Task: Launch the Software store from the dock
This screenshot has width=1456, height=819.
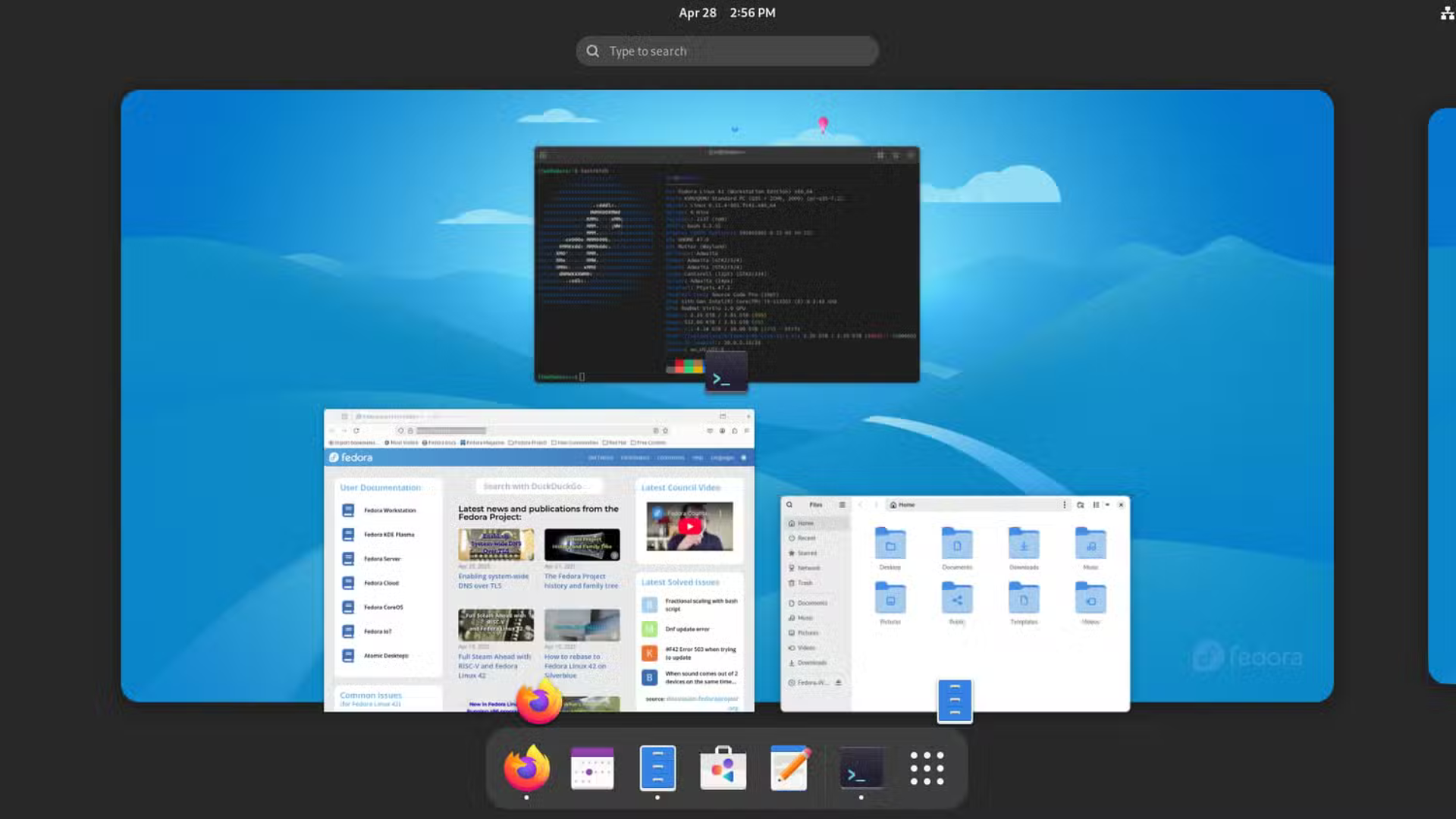Action: click(x=723, y=768)
